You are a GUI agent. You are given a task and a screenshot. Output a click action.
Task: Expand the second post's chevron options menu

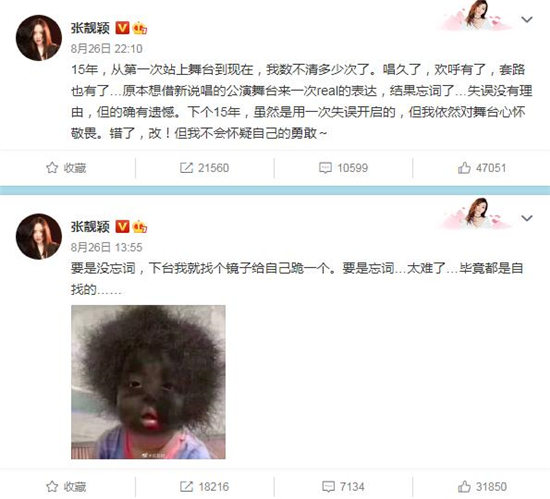pos(527,218)
